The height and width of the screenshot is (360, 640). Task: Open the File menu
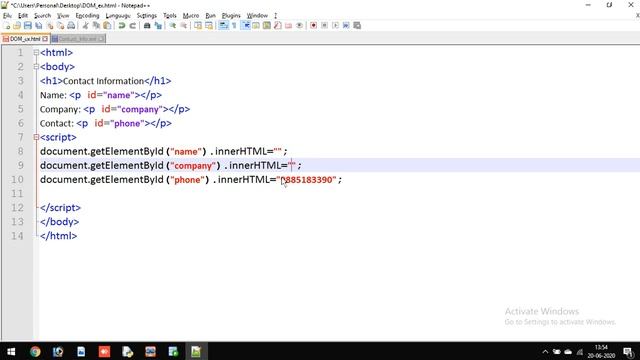pos(7,16)
